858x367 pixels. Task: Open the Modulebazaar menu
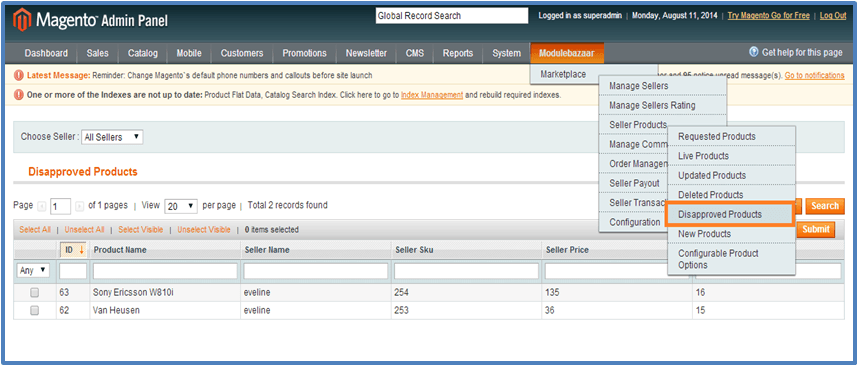(x=567, y=53)
